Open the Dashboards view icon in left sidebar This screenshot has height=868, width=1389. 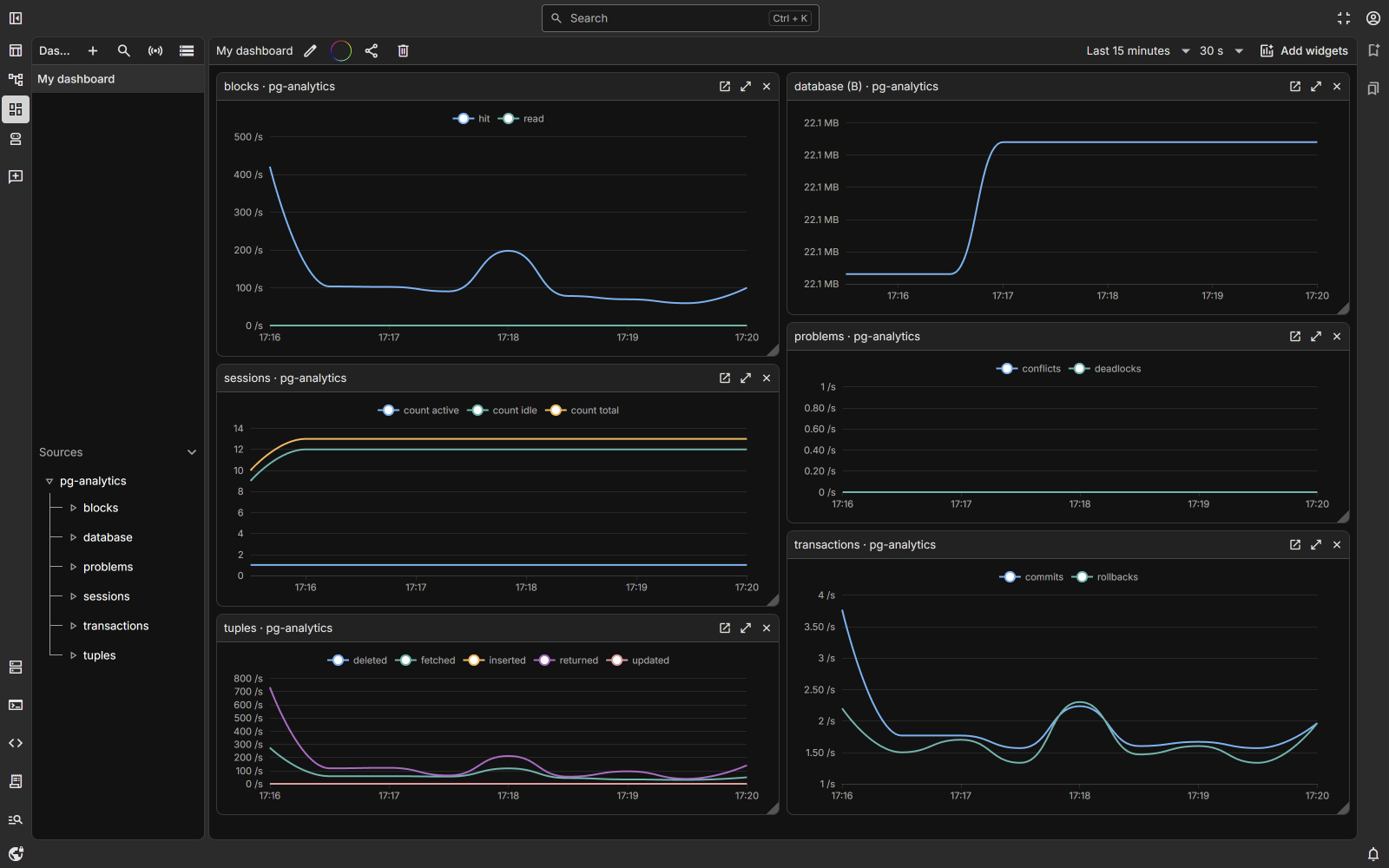tap(16, 109)
